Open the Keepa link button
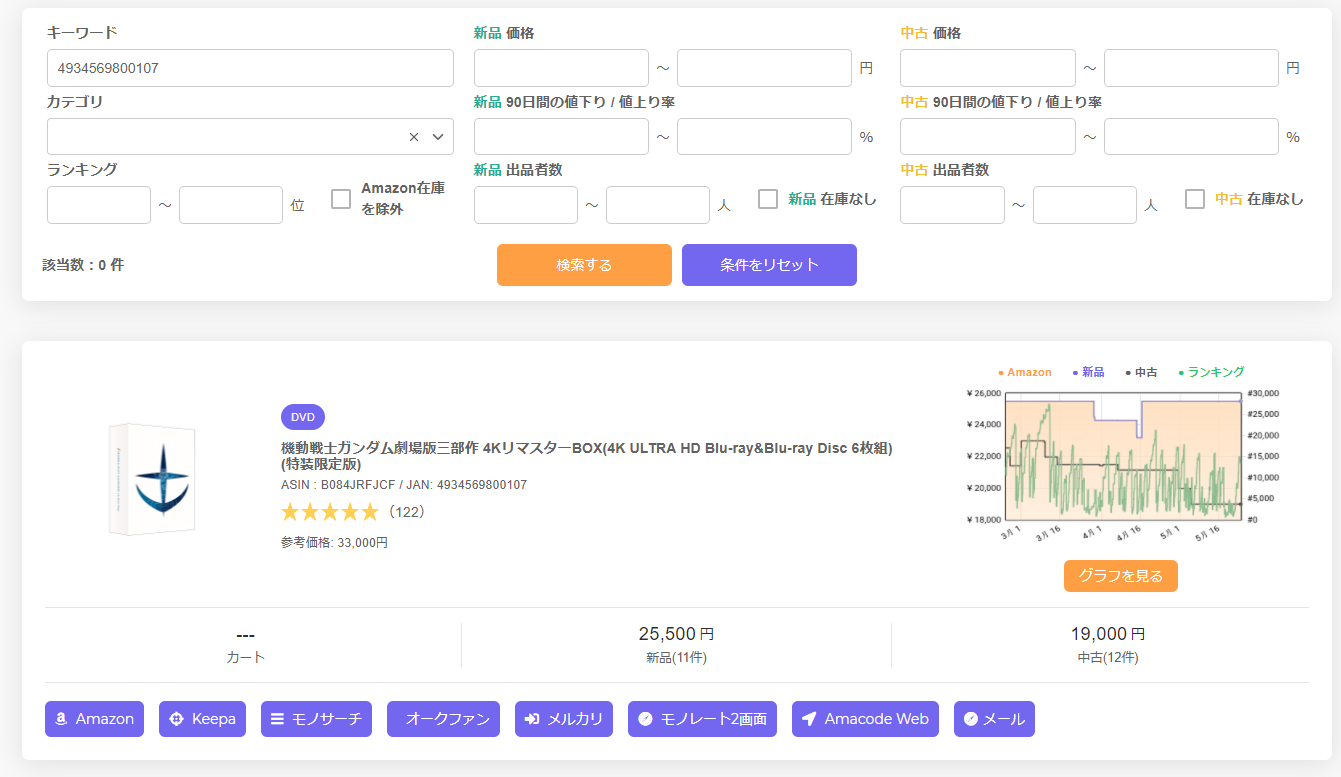Viewport: 1341px width, 777px height. 202,719
